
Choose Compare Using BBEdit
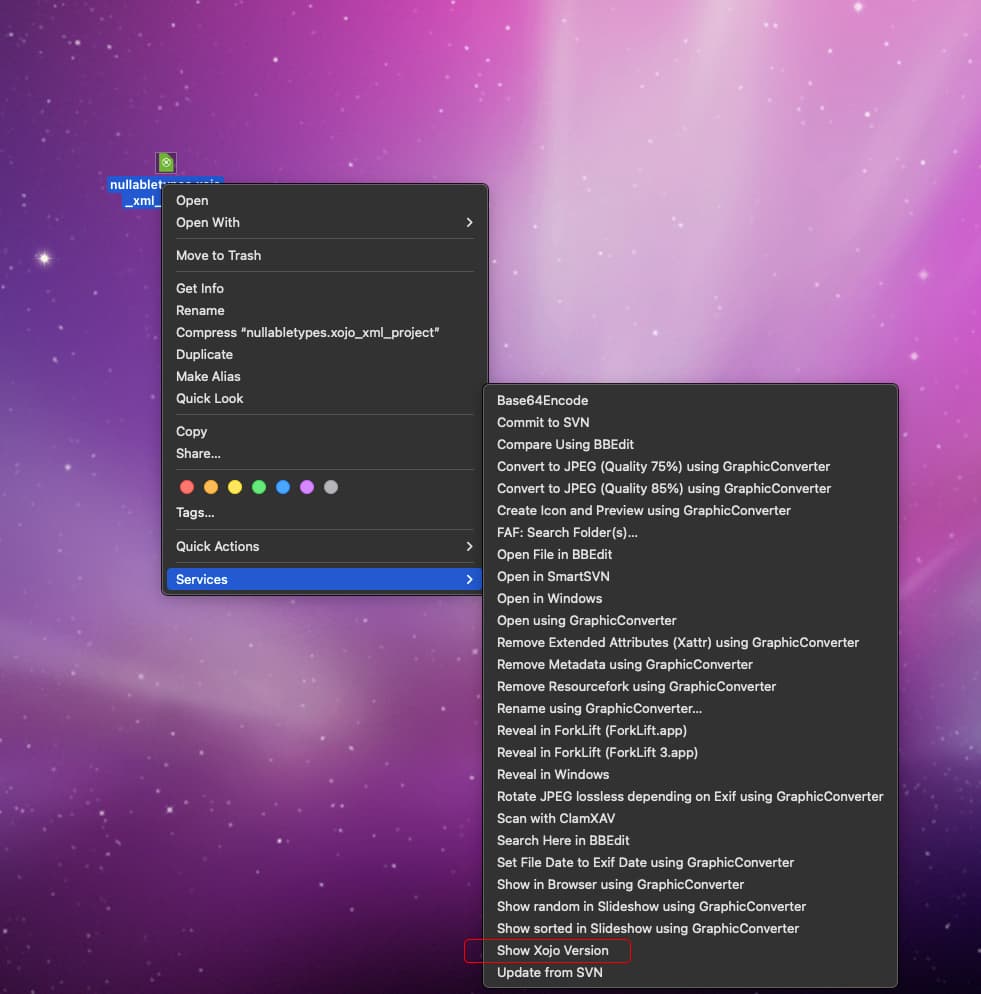tap(690, 444)
